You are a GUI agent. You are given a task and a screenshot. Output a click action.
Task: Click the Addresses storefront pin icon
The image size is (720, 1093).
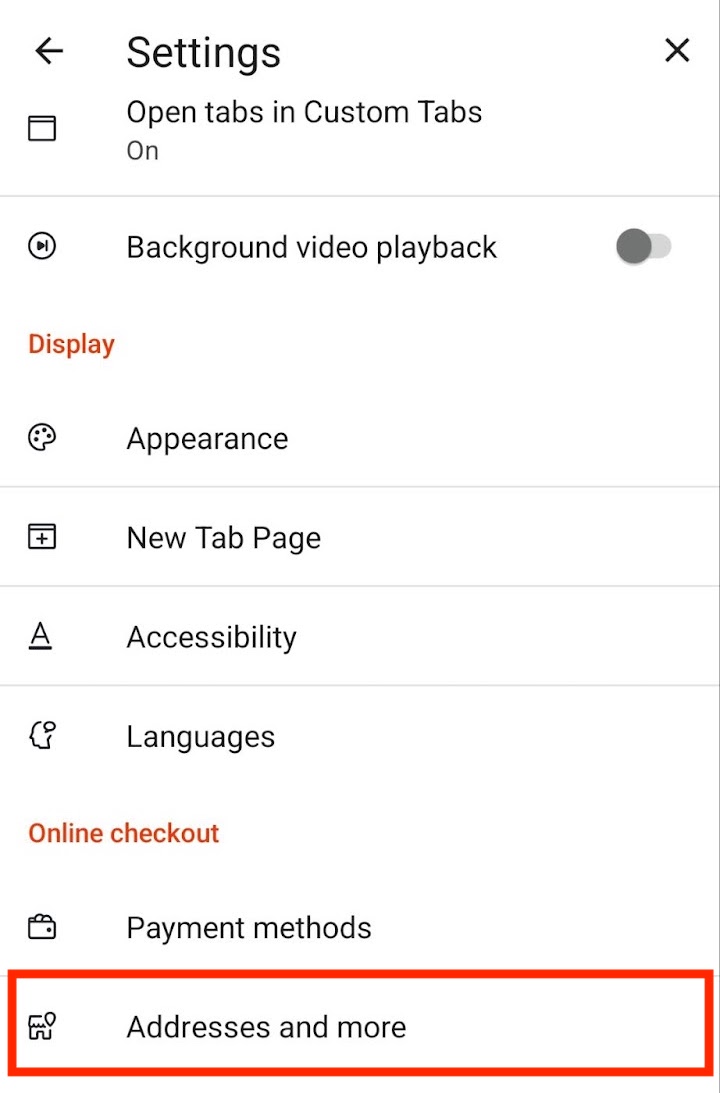click(42, 1027)
